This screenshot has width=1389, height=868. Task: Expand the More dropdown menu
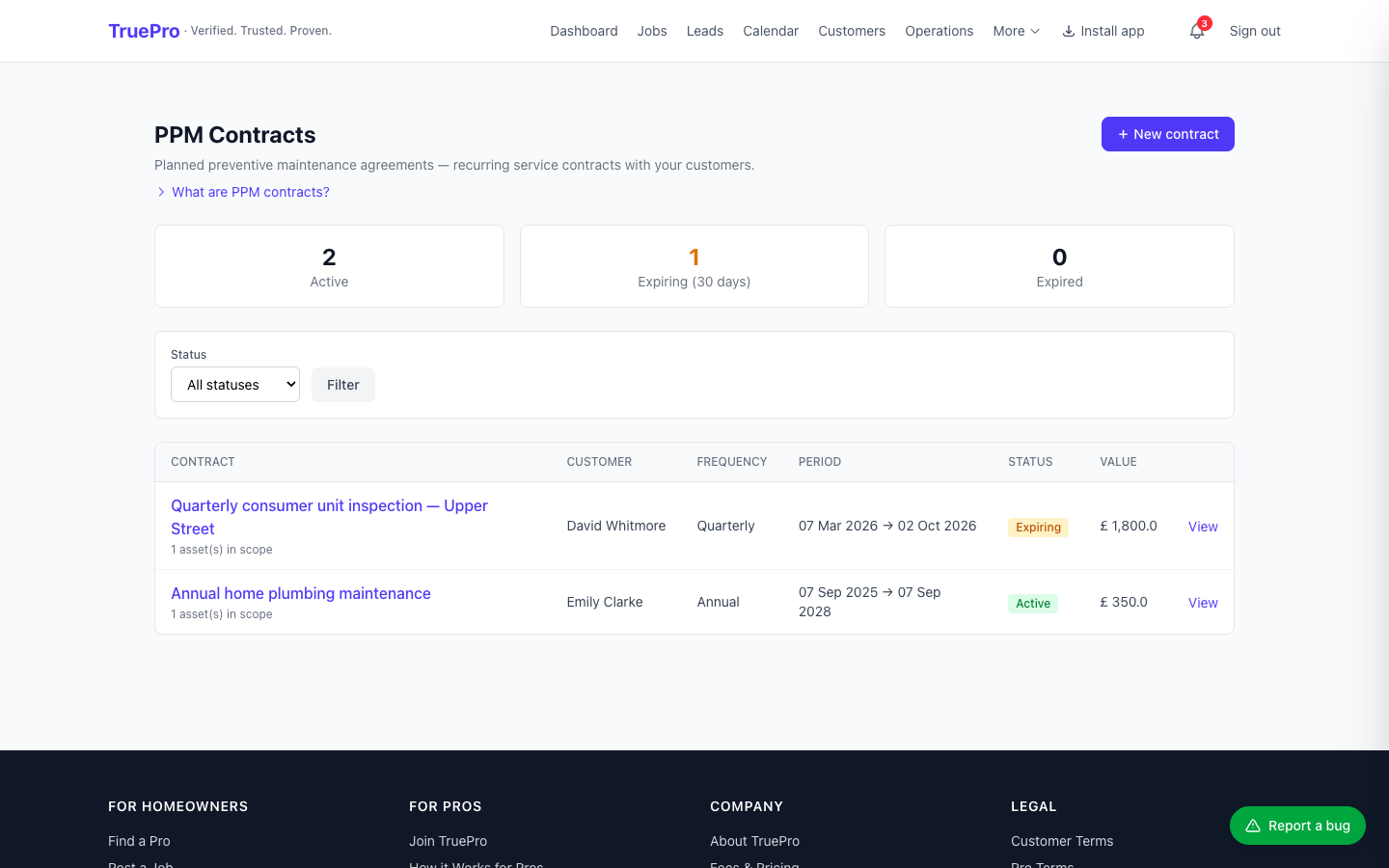1017,31
